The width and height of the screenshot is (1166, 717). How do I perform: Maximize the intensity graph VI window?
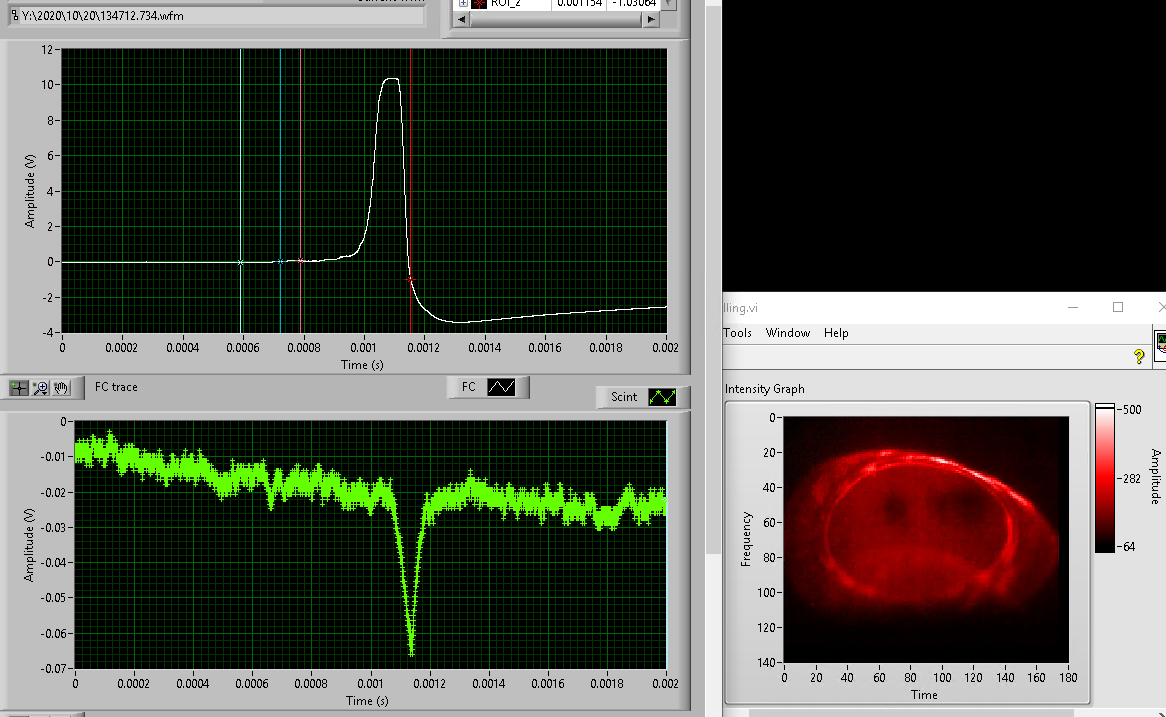click(x=1118, y=307)
